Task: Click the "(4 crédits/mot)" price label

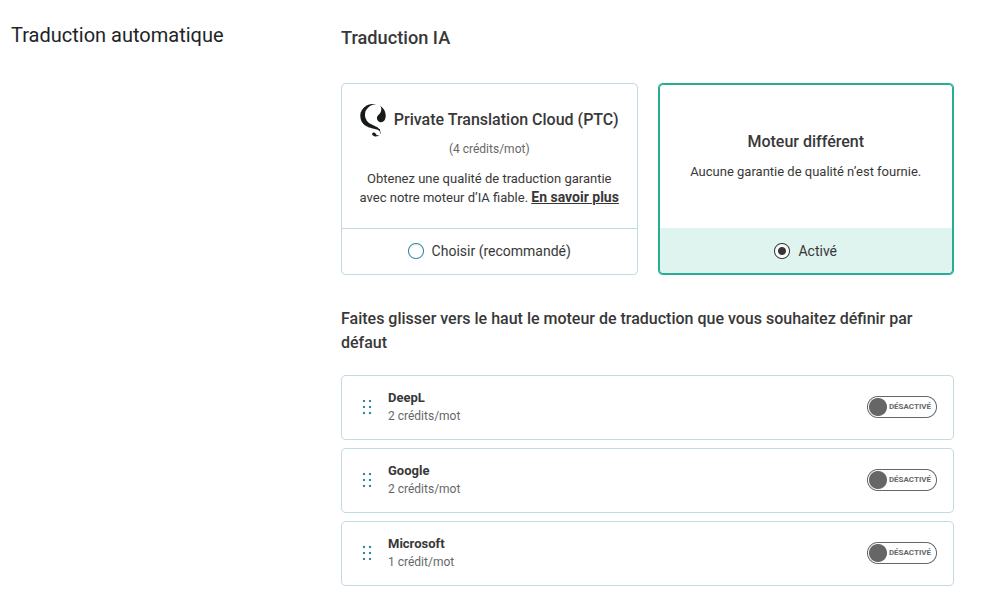Action: 489,149
